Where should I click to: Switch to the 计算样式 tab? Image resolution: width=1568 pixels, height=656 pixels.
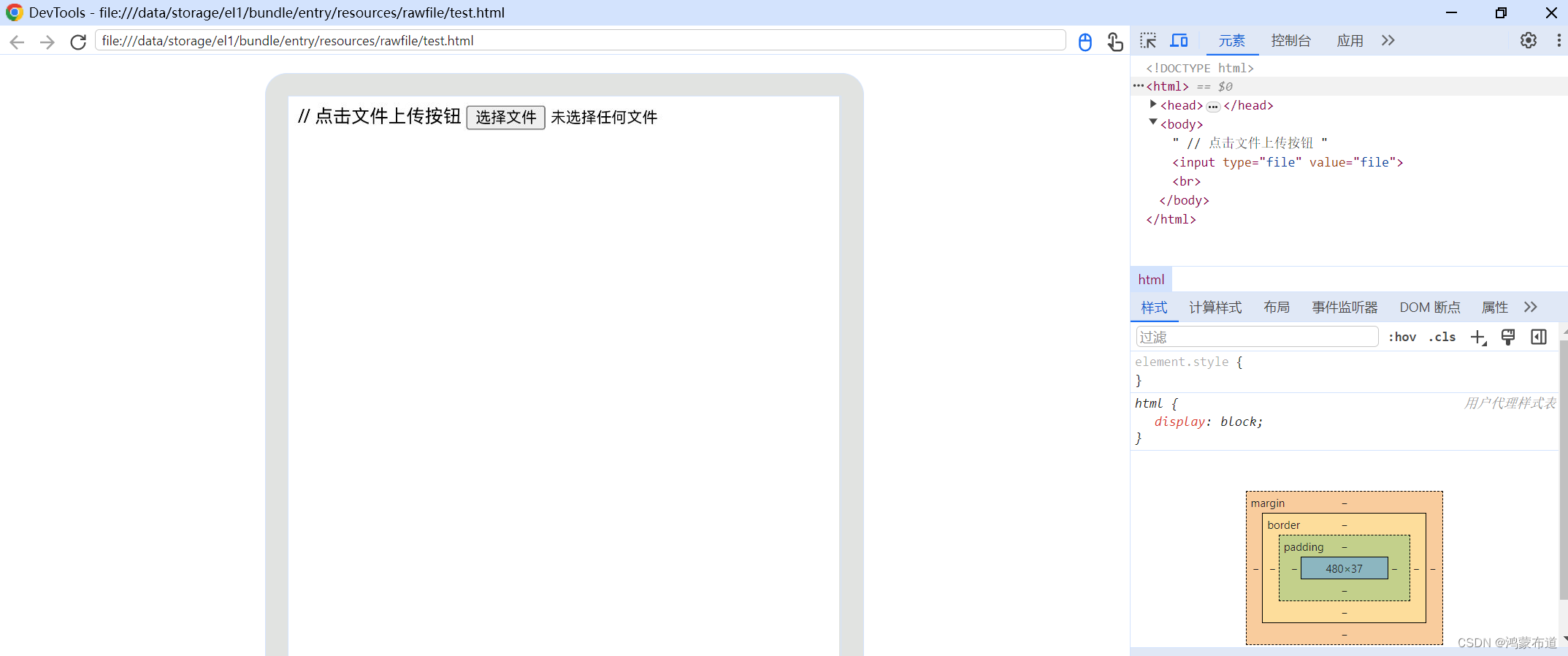click(x=1215, y=308)
